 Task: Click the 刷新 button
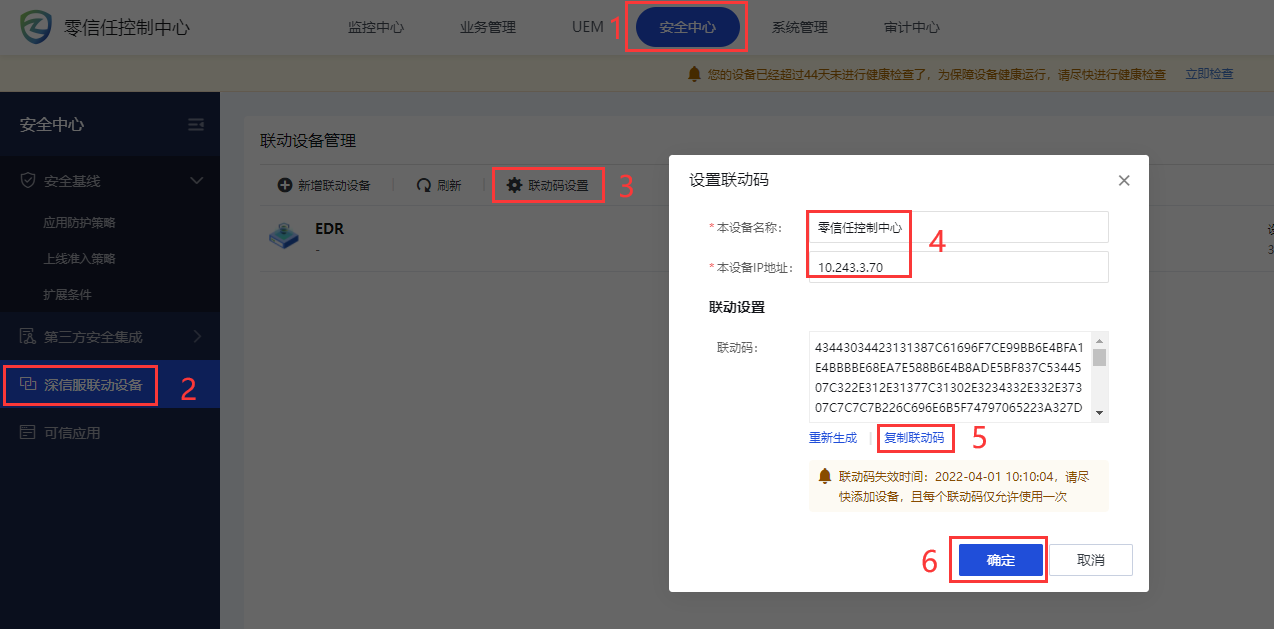click(439, 185)
